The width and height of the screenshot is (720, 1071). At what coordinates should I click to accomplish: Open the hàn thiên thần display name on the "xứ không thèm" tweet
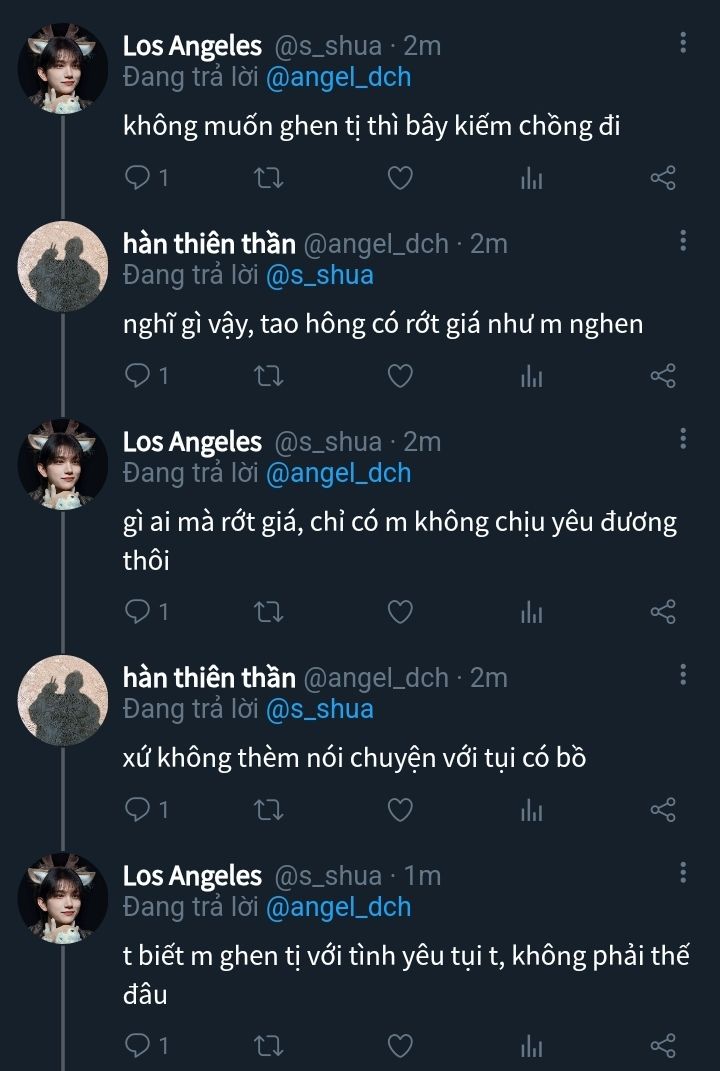click(x=208, y=678)
